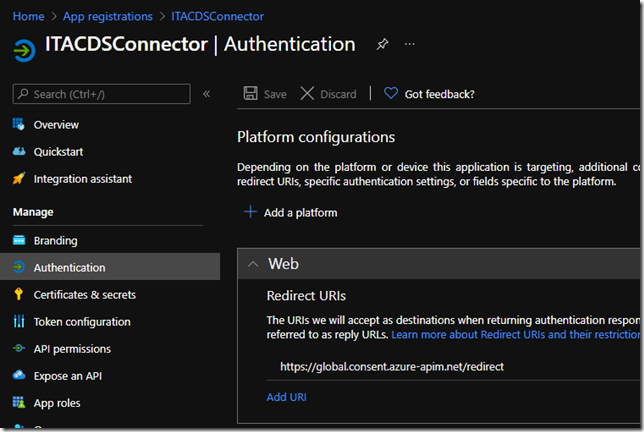
Task: Go to the Branding page
Action: [55, 241]
